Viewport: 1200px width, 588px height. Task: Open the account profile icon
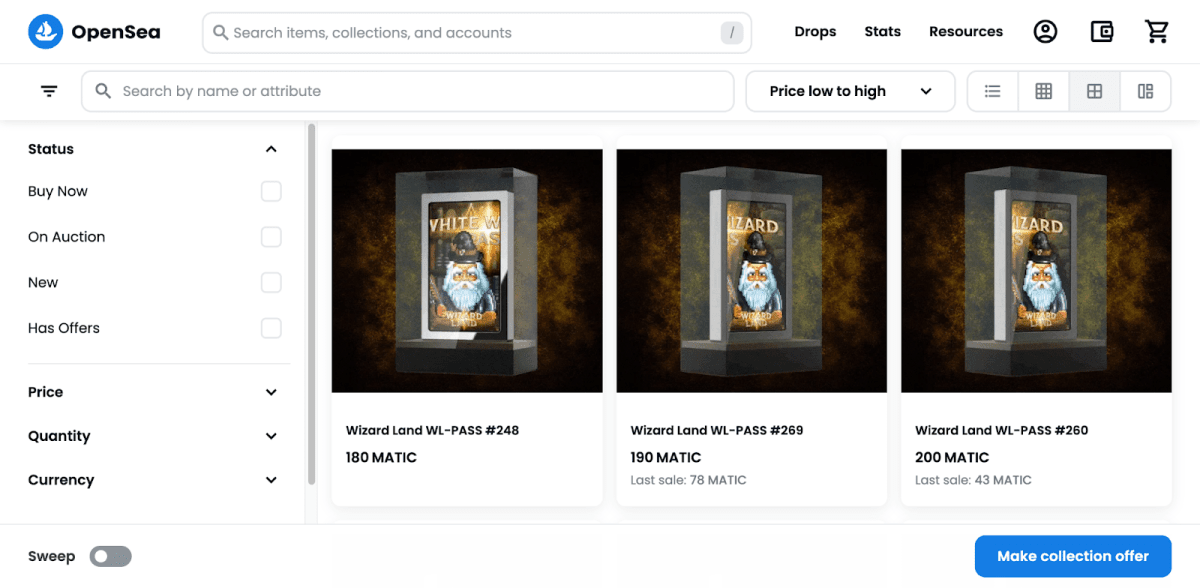pos(1045,32)
